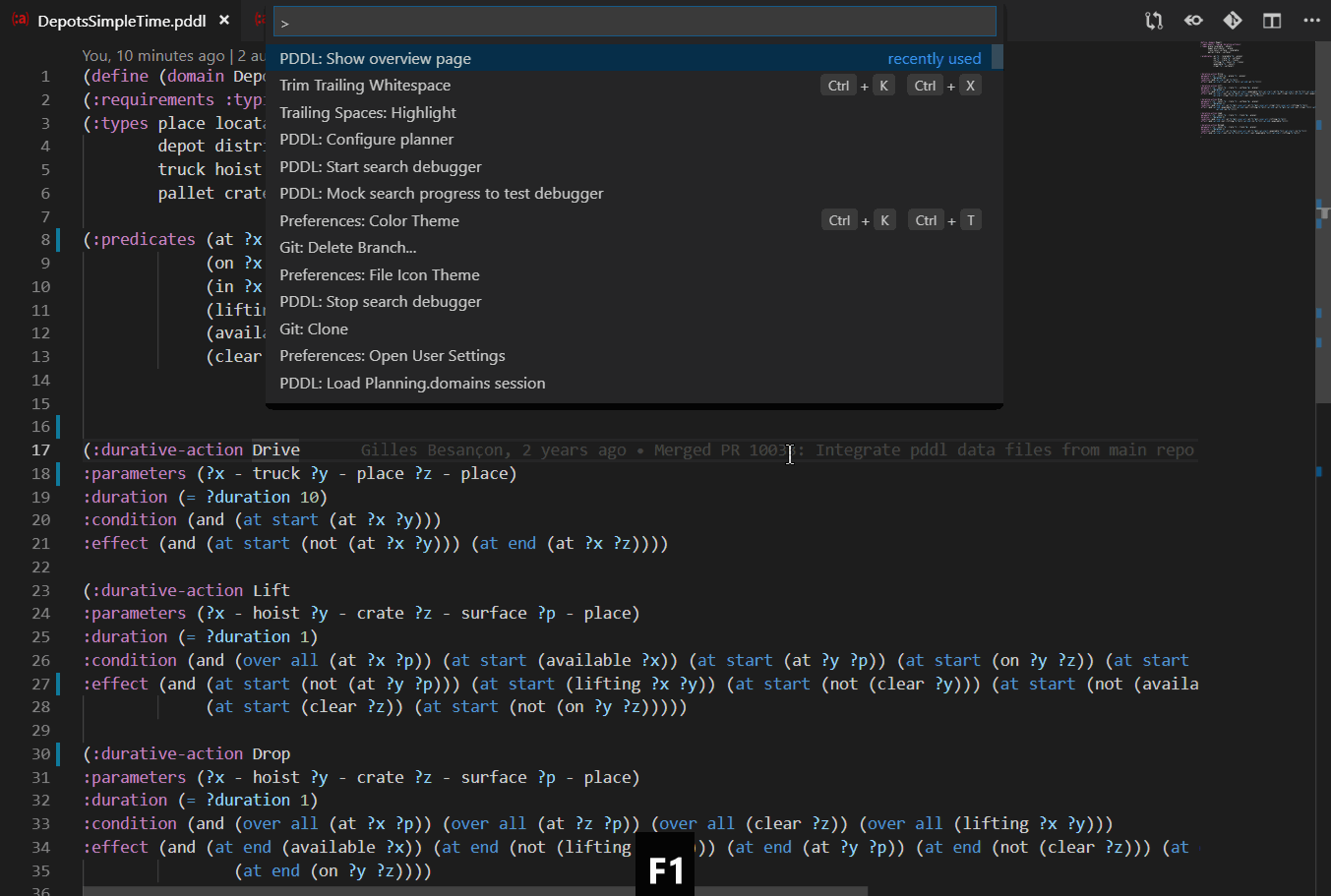Click line number 27 in gutter
Screen dimensions: 1331x896
(x=40, y=684)
